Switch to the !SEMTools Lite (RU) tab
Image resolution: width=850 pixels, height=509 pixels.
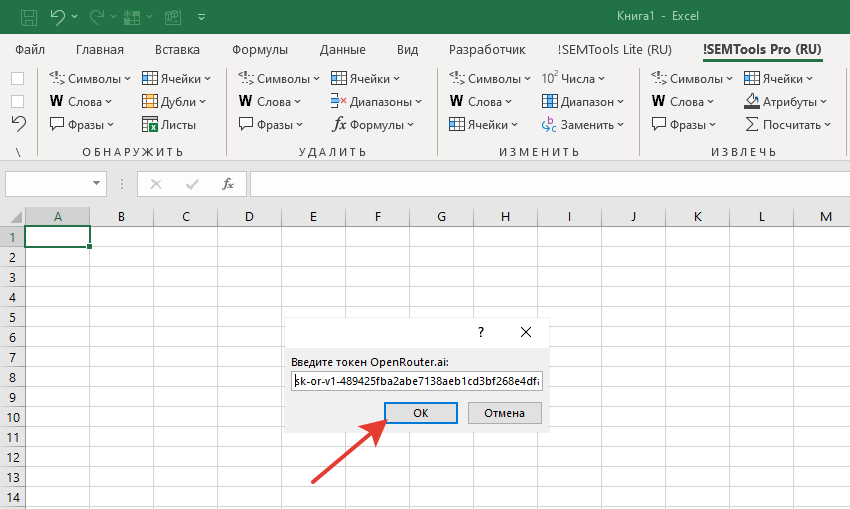614,50
